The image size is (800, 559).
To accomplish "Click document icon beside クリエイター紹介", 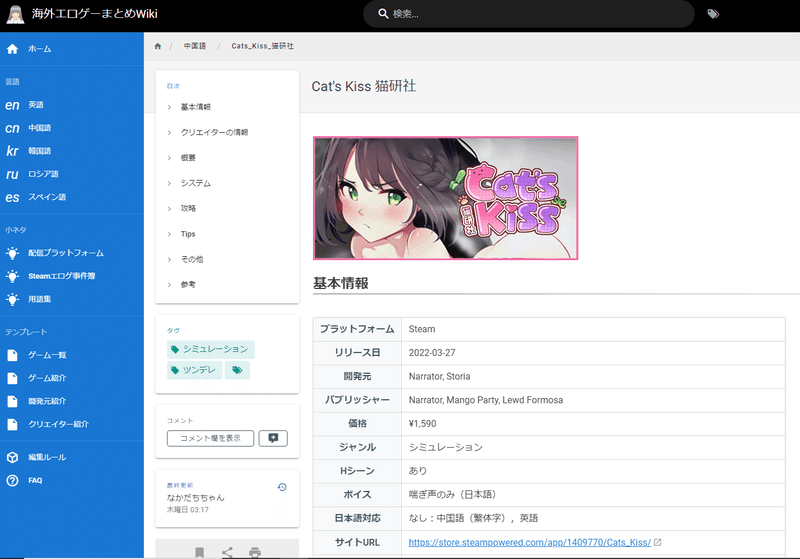I will [12, 424].
